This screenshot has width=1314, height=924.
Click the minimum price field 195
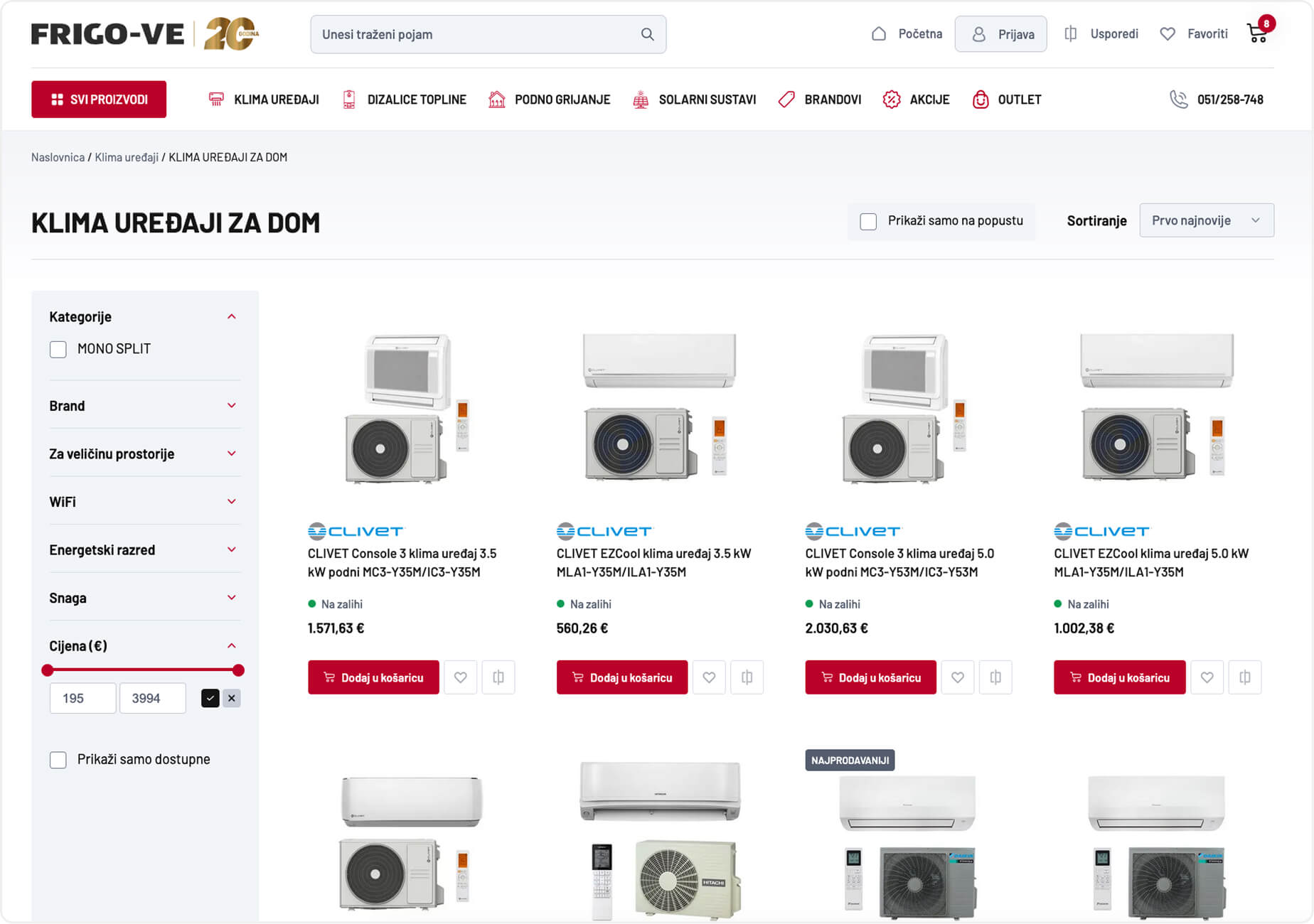82,698
